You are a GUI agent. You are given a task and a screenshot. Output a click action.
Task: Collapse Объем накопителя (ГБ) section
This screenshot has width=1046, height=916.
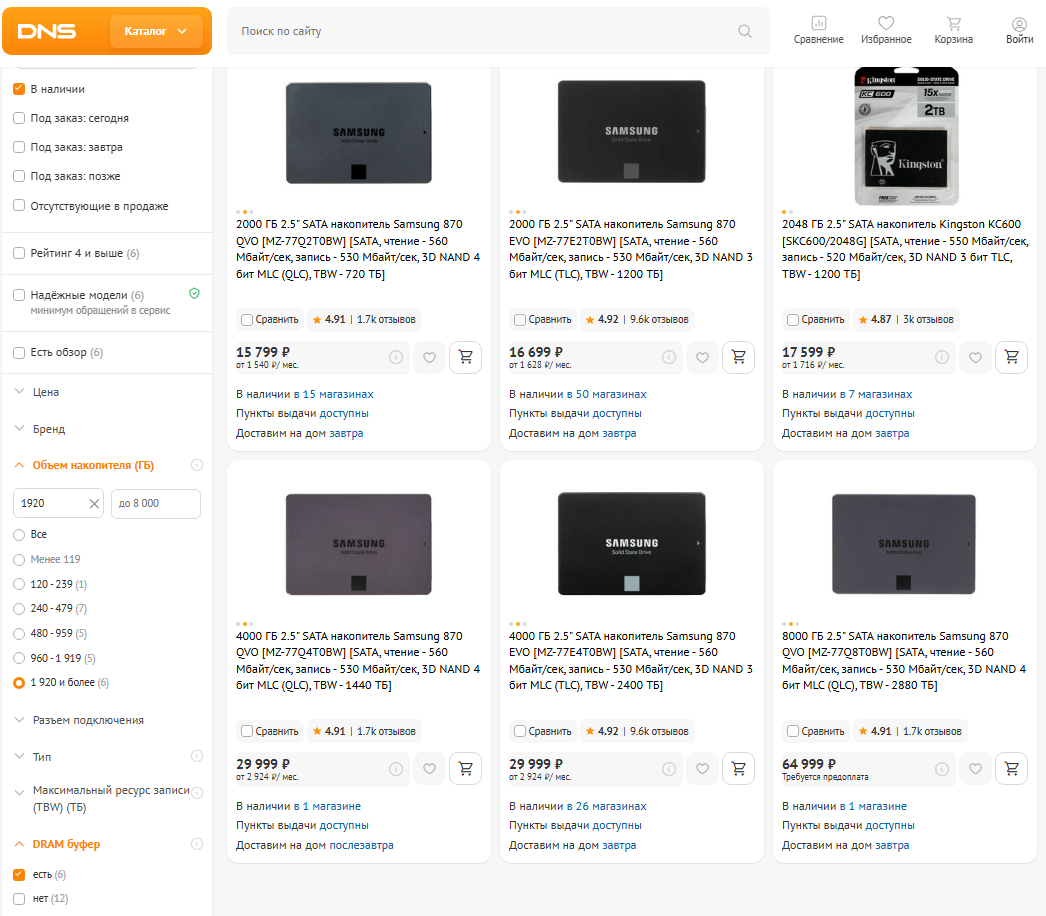[x=93, y=465]
